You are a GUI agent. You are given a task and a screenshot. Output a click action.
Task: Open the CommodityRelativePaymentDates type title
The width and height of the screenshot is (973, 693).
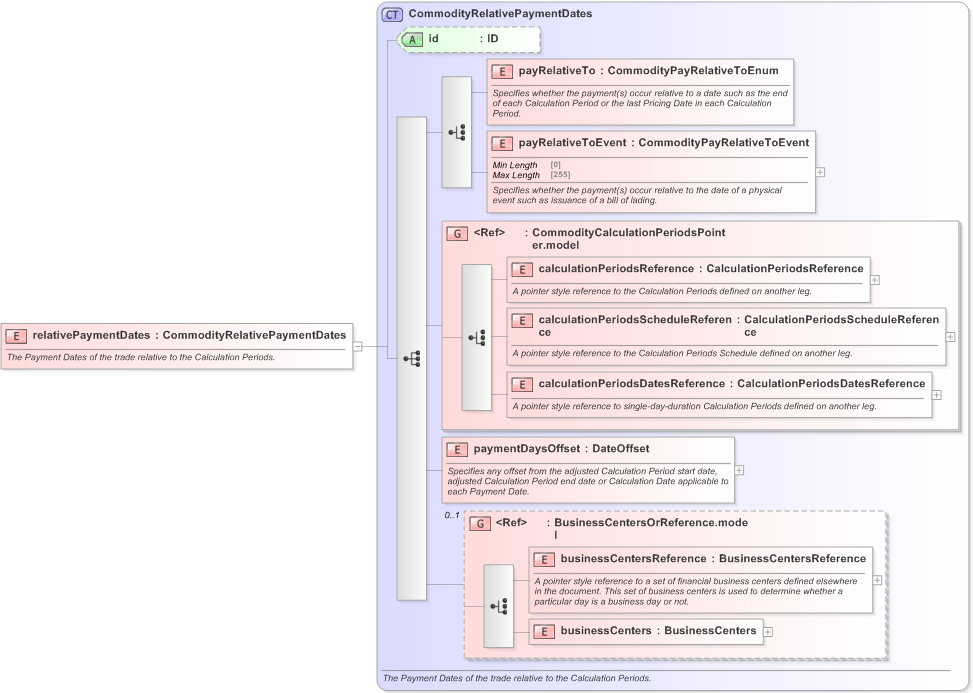500,14
